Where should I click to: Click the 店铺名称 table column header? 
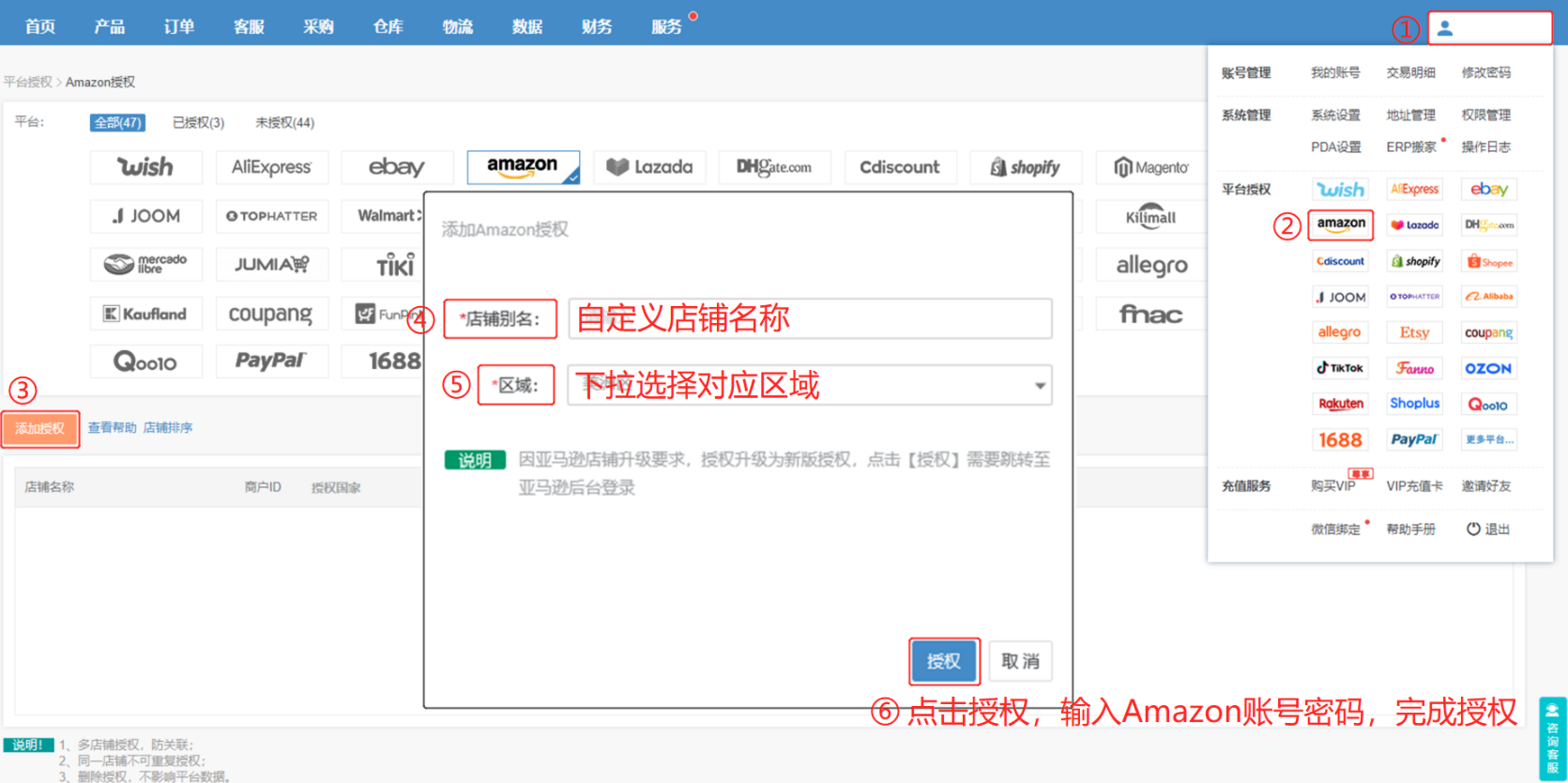(49, 487)
